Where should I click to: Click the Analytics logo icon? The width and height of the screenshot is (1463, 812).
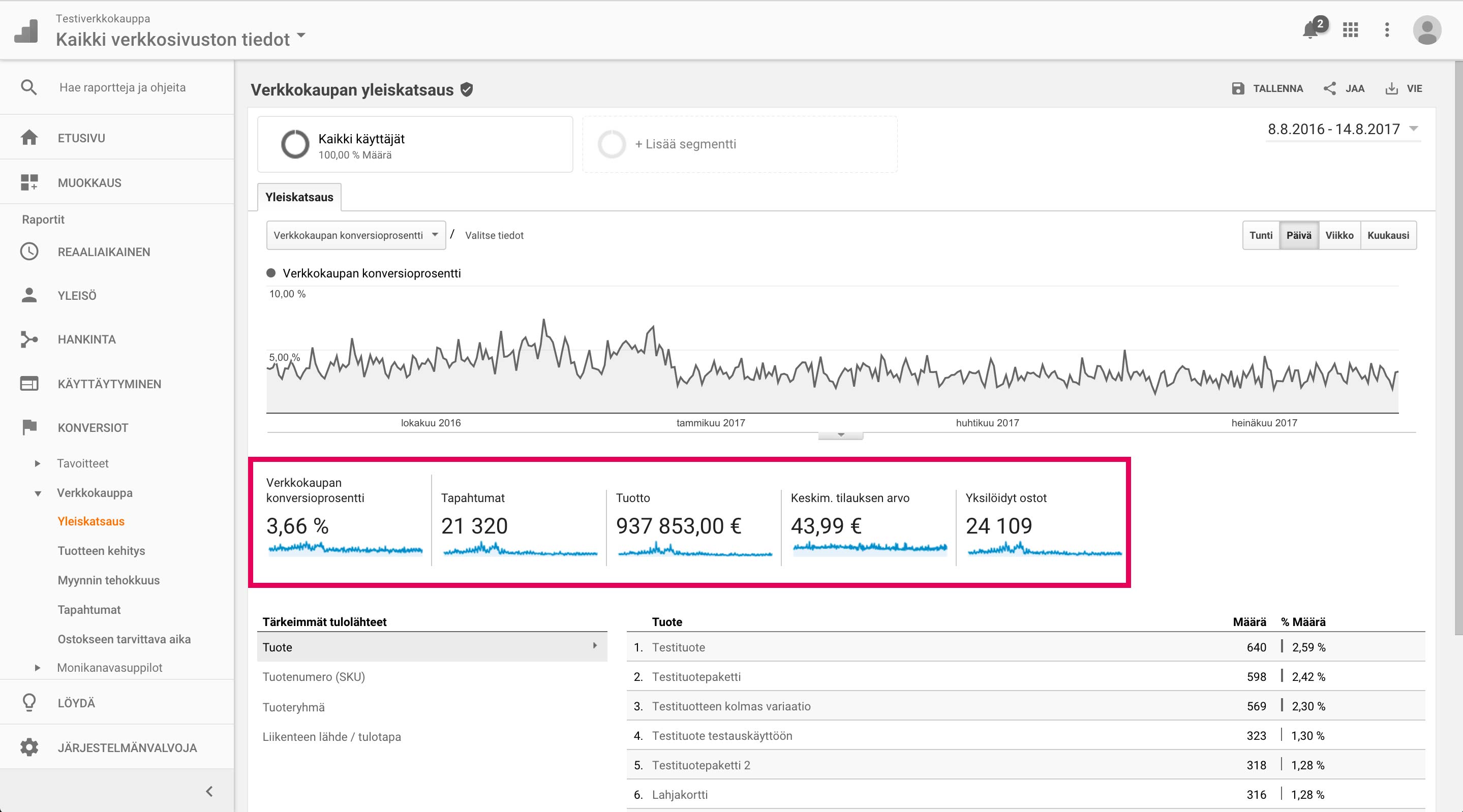26,30
